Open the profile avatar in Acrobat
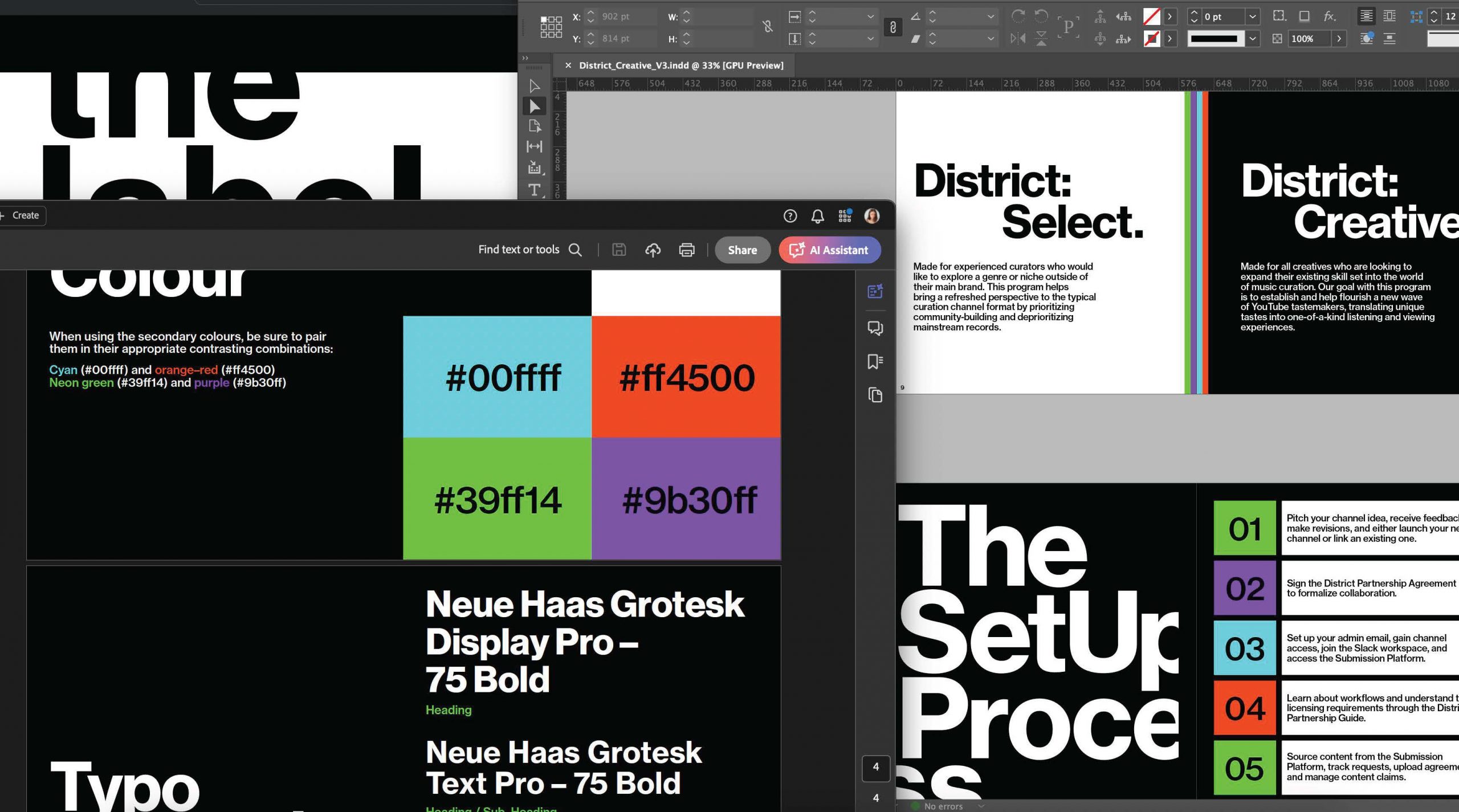Viewport: 1459px width, 812px height. point(872,215)
